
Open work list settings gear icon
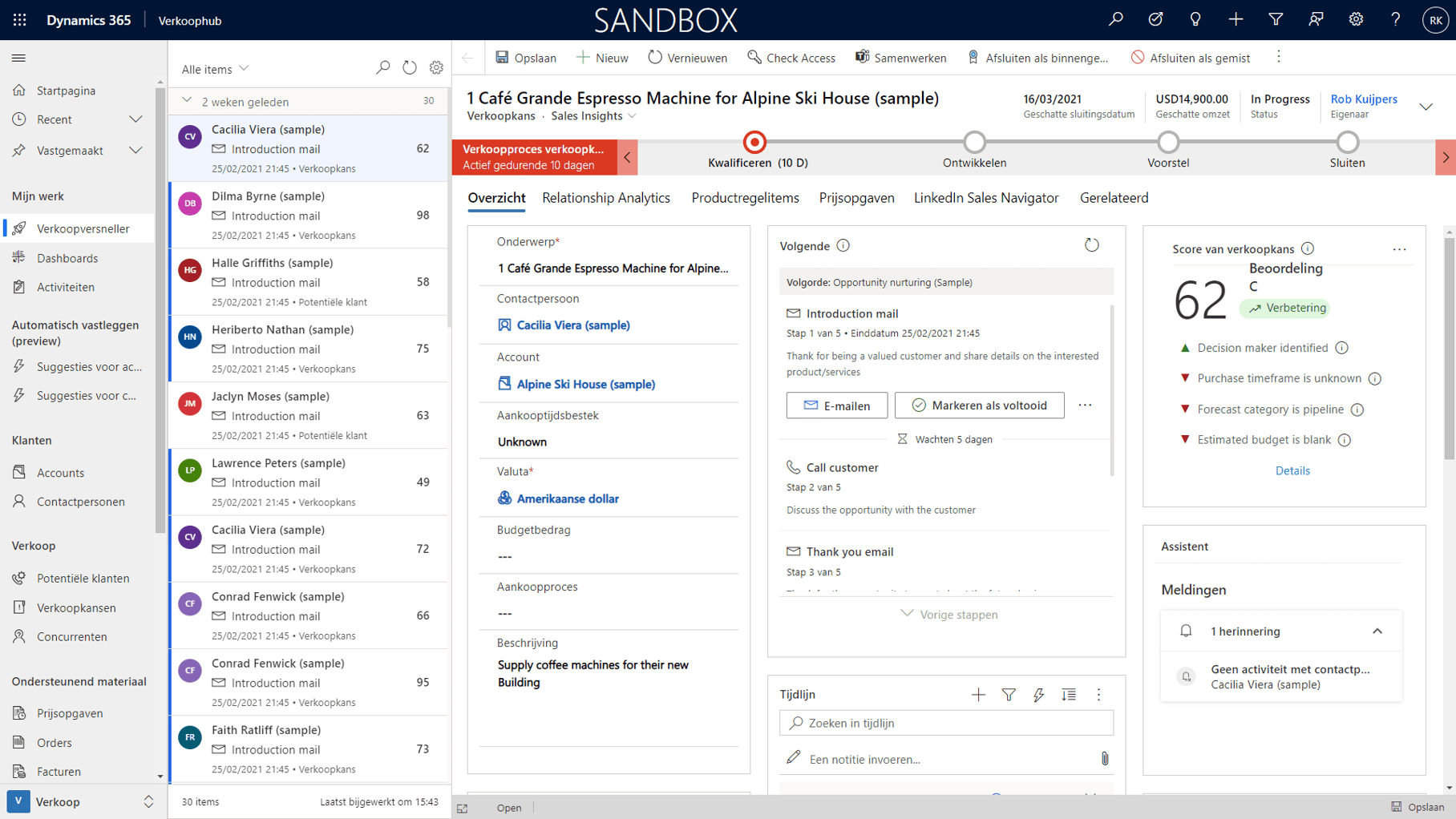coord(436,68)
